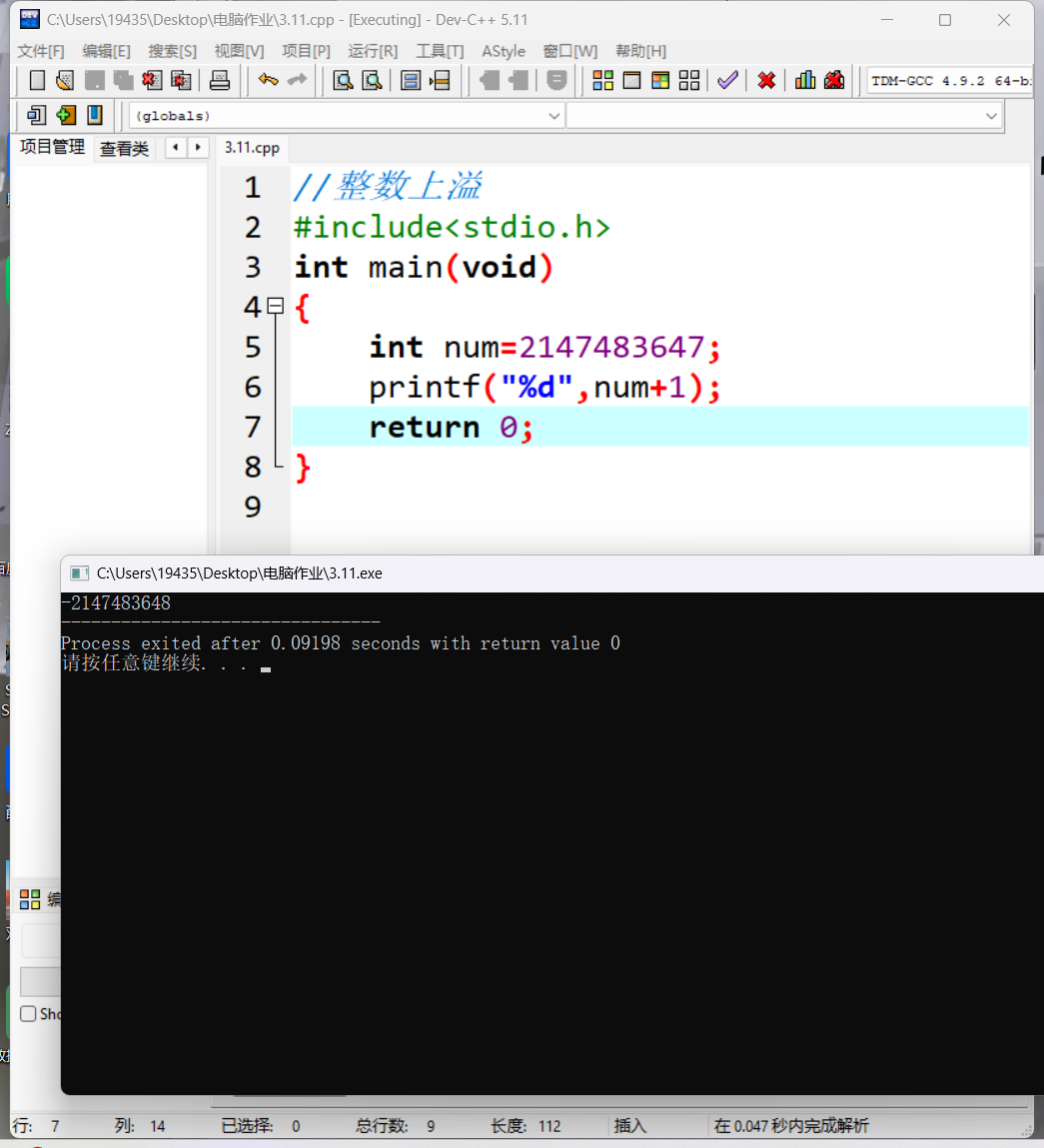Screen dimensions: 1044x1148
Task: Open the (globals) scope dropdown
Action: click(x=347, y=116)
